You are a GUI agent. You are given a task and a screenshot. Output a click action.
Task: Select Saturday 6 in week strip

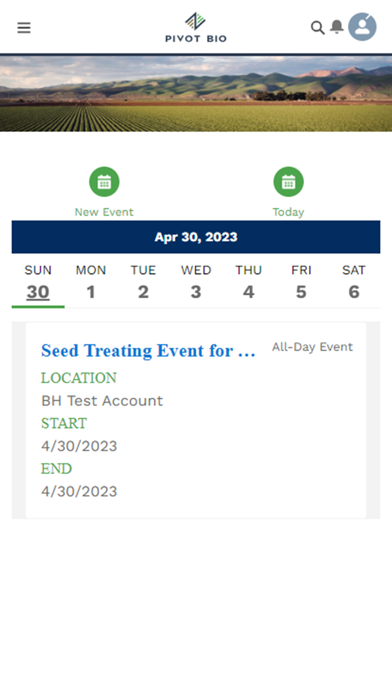354,282
